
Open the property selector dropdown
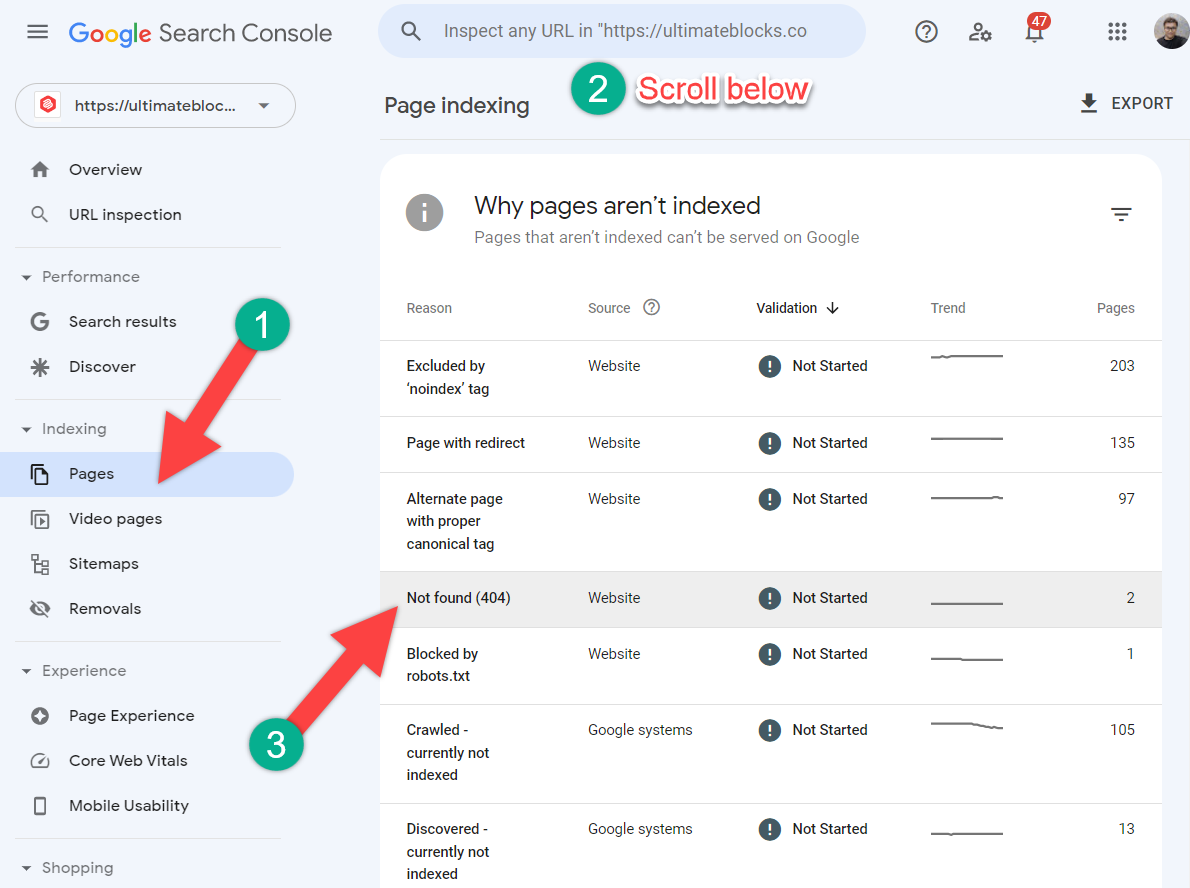pyautogui.click(x=155, y=105)
